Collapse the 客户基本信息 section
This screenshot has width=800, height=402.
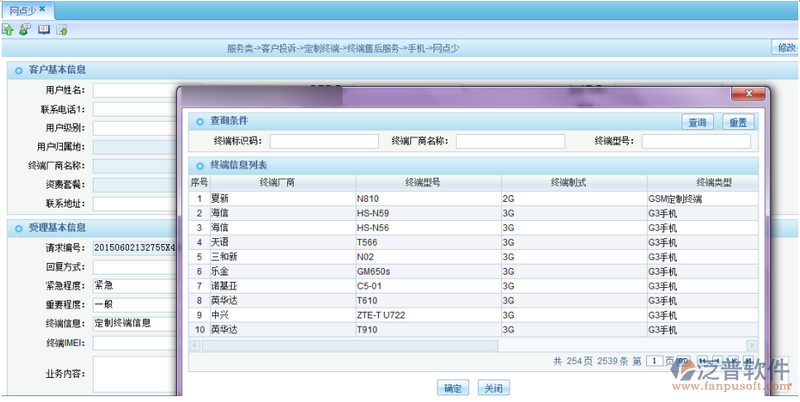[x=17, y=70]
